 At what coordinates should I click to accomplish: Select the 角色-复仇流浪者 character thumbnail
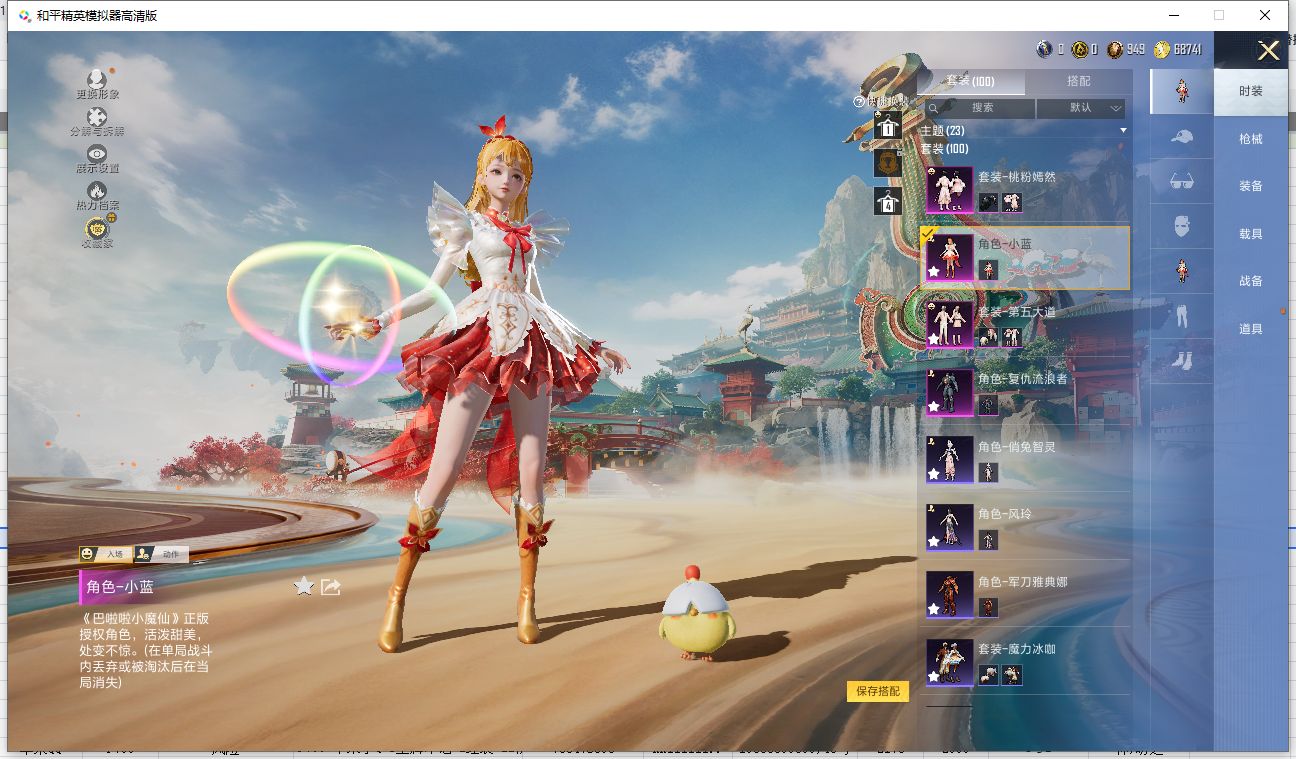(949, 392)
